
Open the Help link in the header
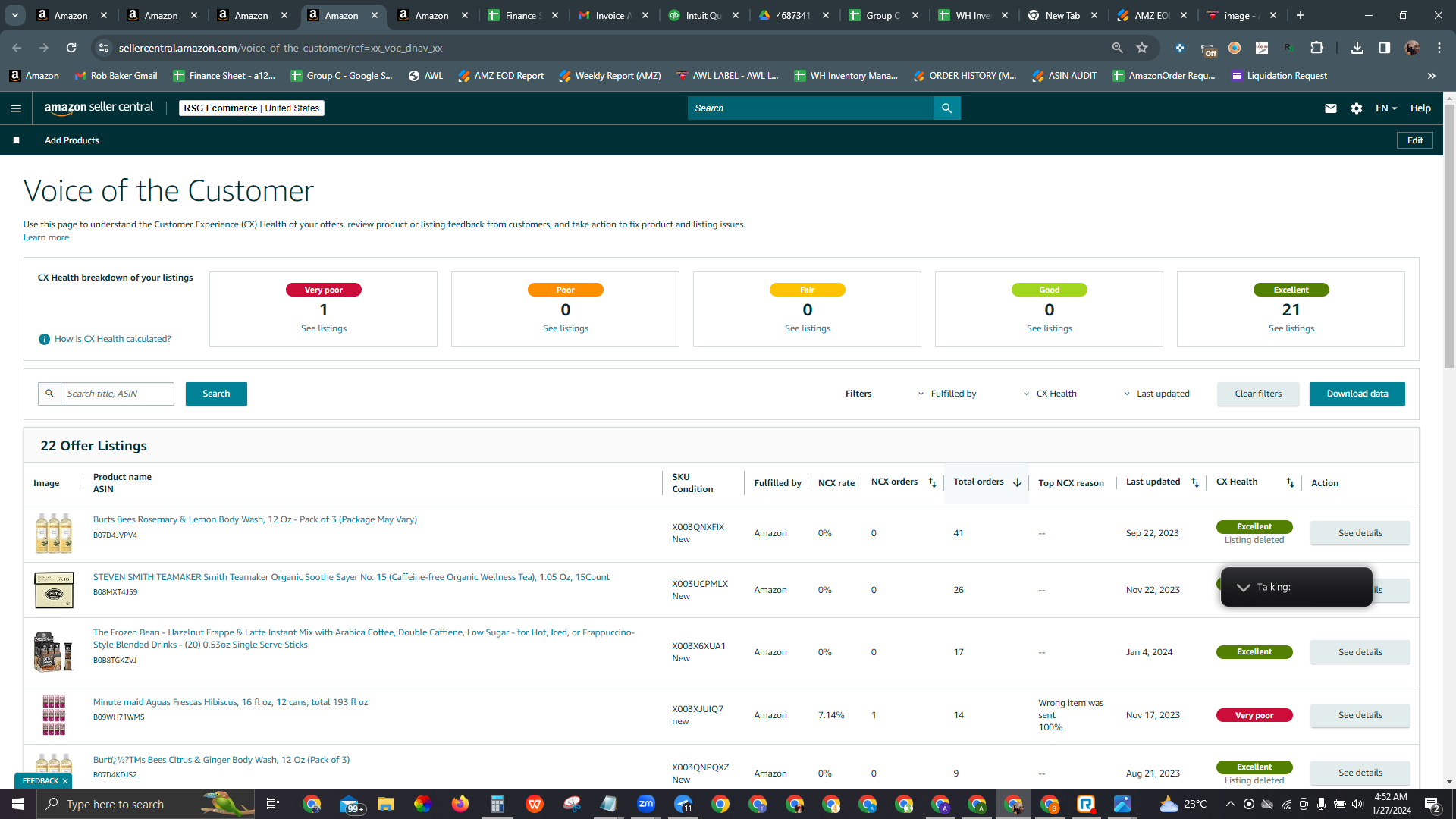click(x=1420, y=108)
